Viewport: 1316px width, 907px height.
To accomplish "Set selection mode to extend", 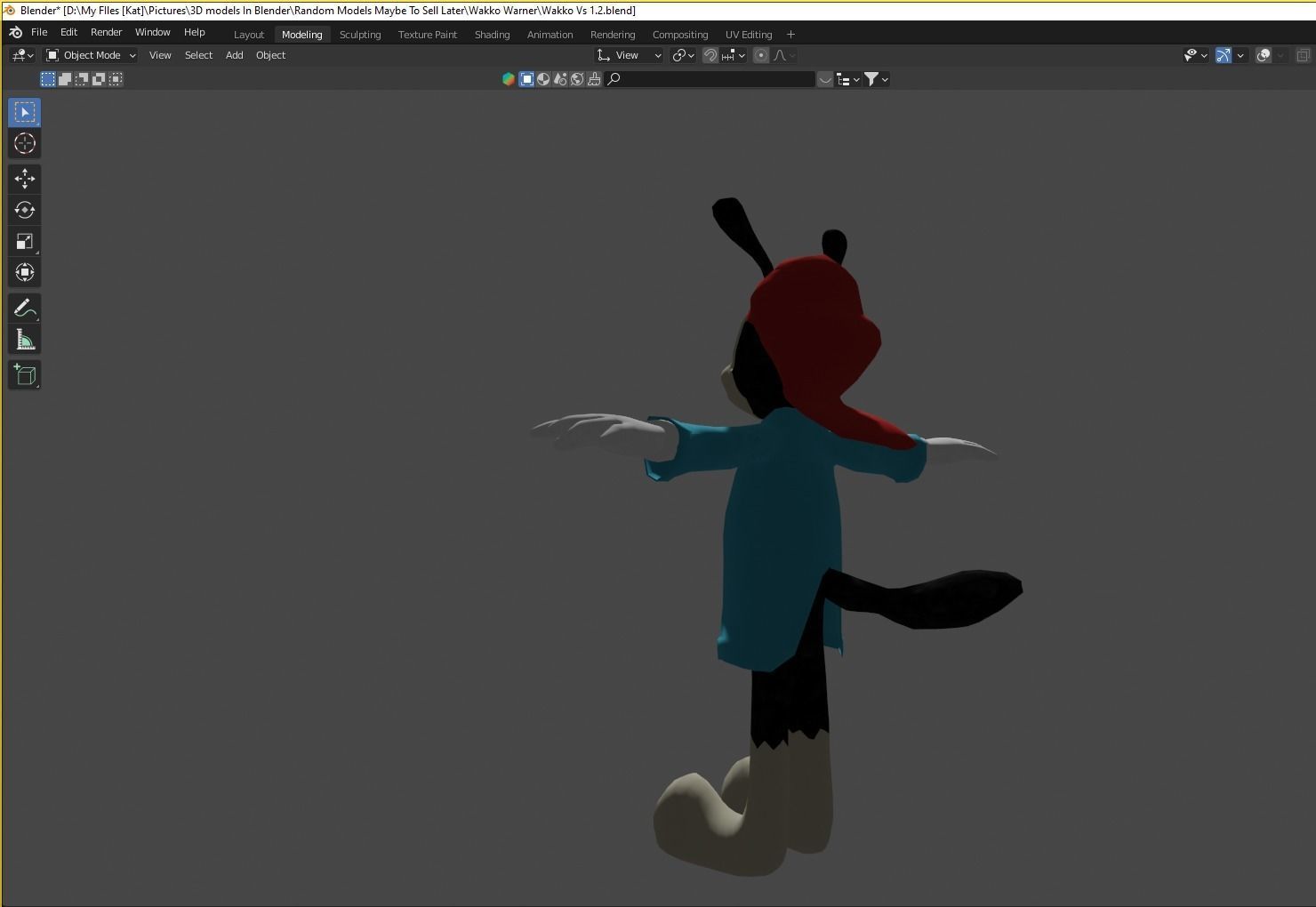I will click(65, 79).
